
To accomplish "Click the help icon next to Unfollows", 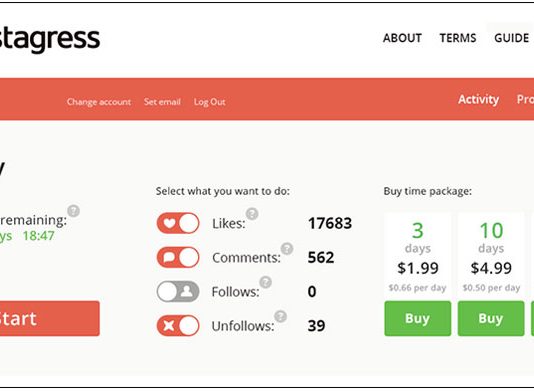I will coord(281,316).
